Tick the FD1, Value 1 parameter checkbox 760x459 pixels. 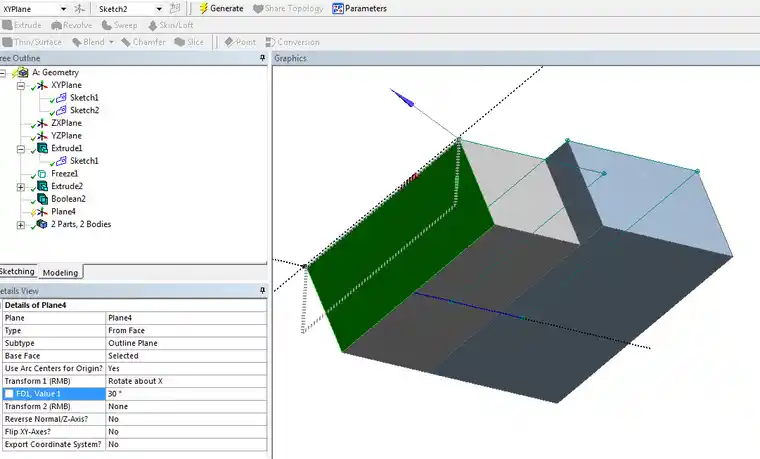pos(9,394)
